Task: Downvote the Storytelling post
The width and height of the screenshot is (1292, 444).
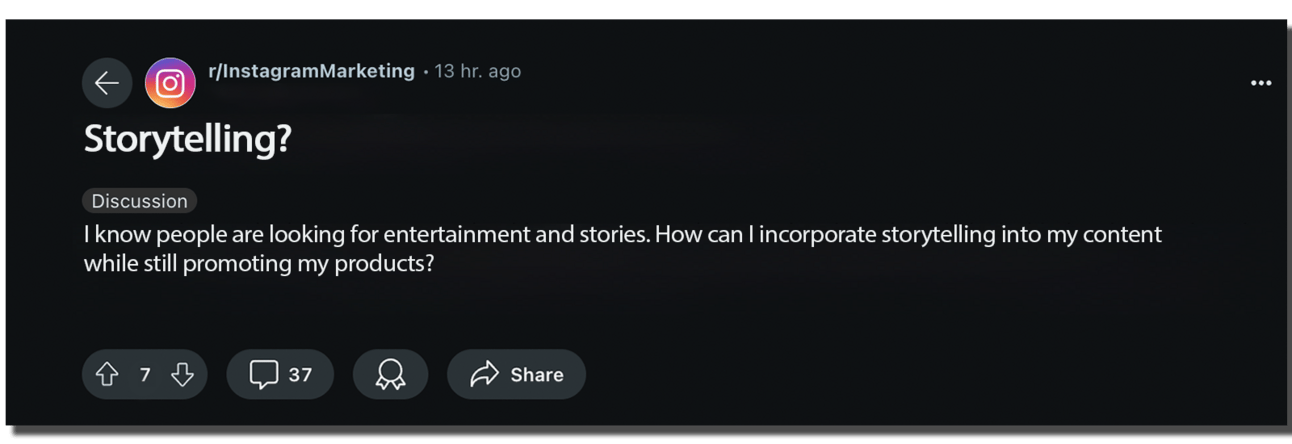Action: (x=182, y=375)
